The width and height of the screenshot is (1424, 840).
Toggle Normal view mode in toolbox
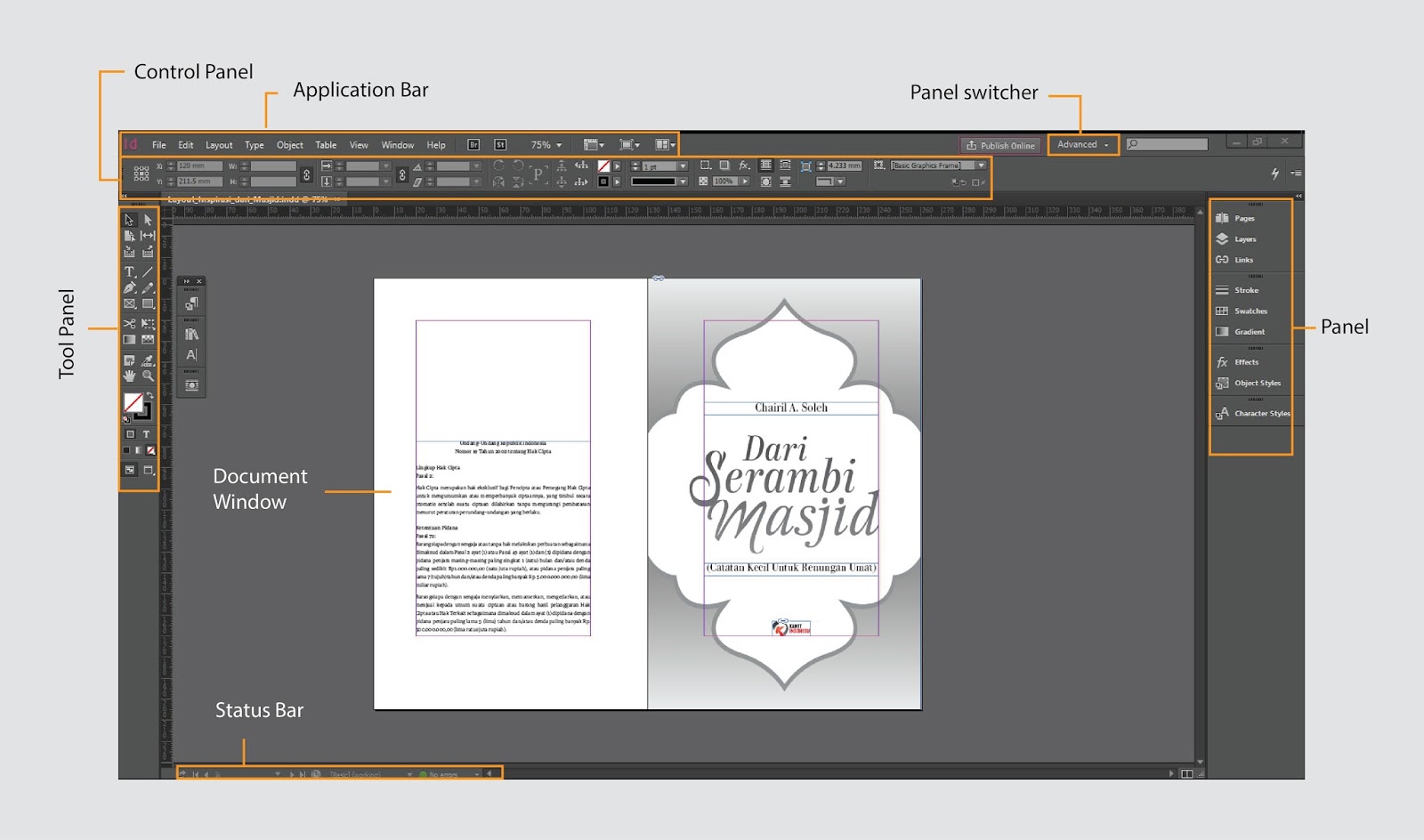(130, 470)
